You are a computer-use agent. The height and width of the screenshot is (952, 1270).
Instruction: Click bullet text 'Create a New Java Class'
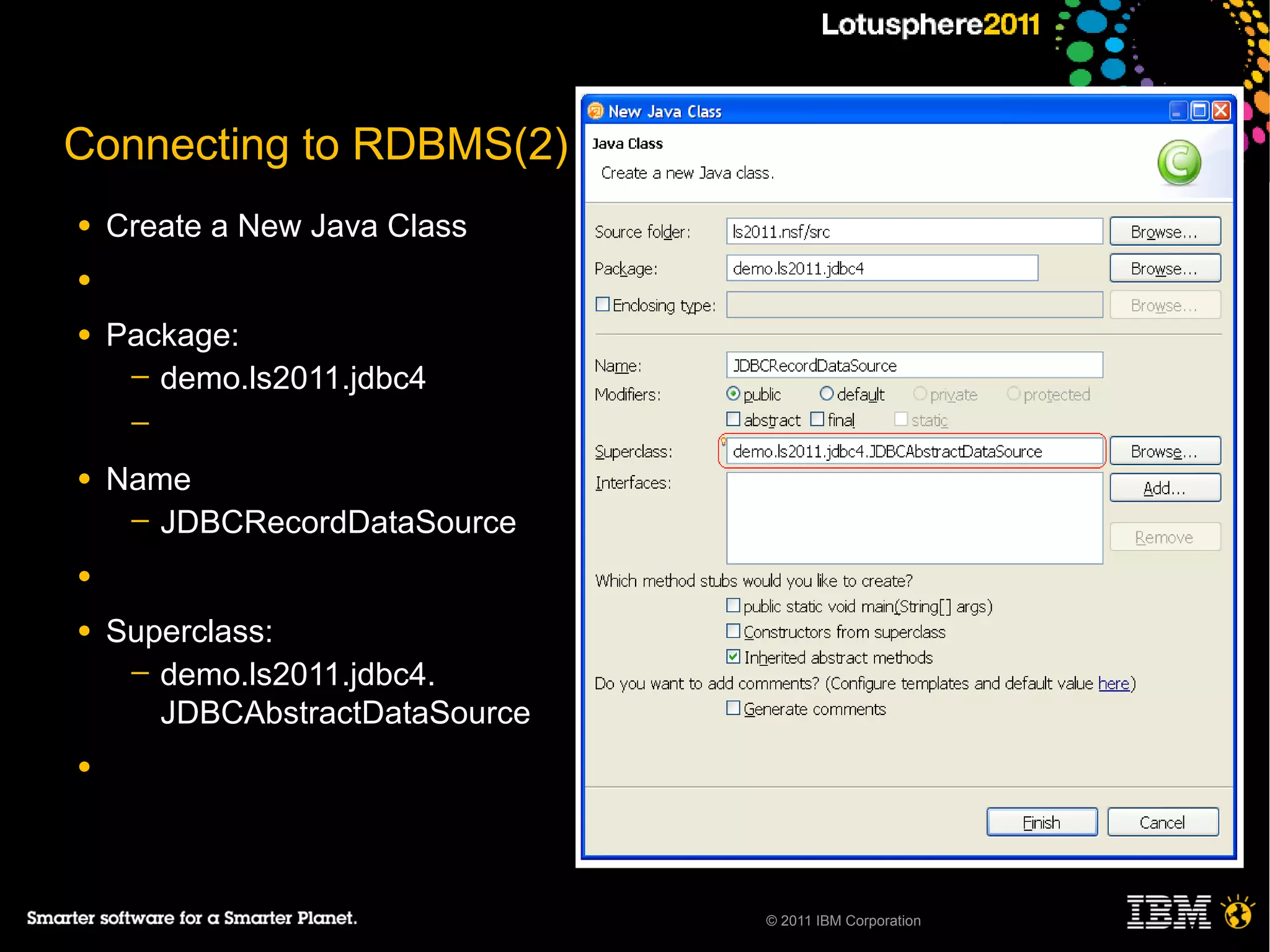[286, 226]
